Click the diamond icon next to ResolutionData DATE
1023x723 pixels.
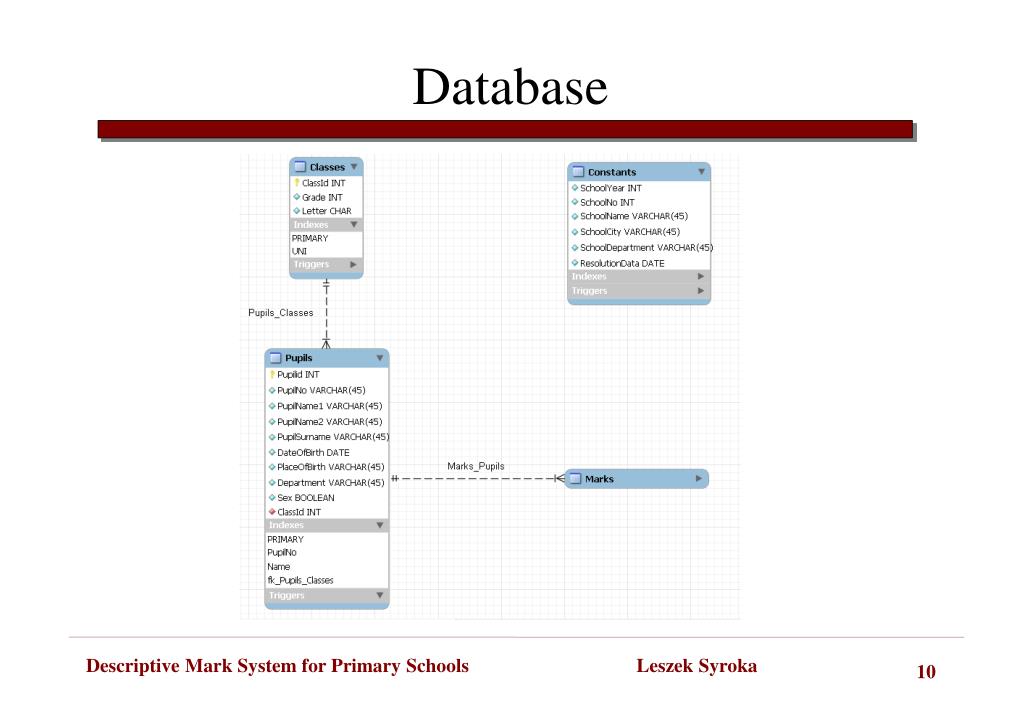click(x=575, y=263)
